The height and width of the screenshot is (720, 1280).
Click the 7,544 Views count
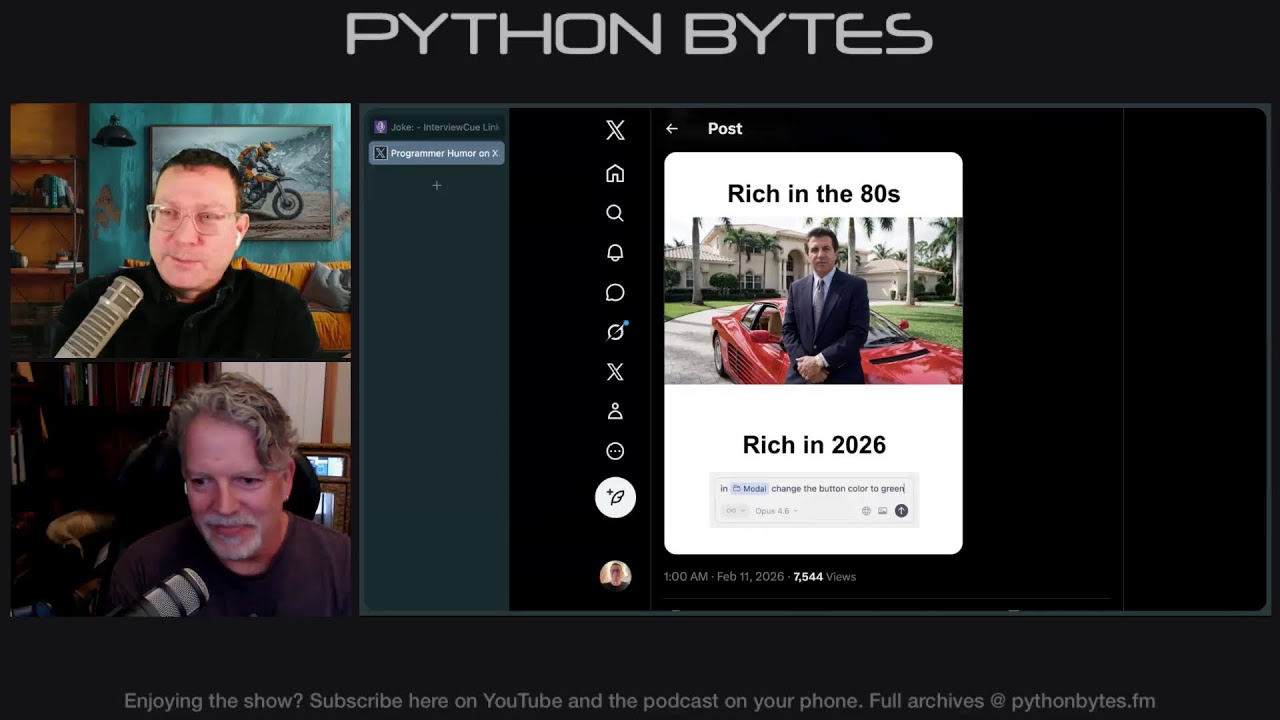pyautogui.click(x=824, y=577)
